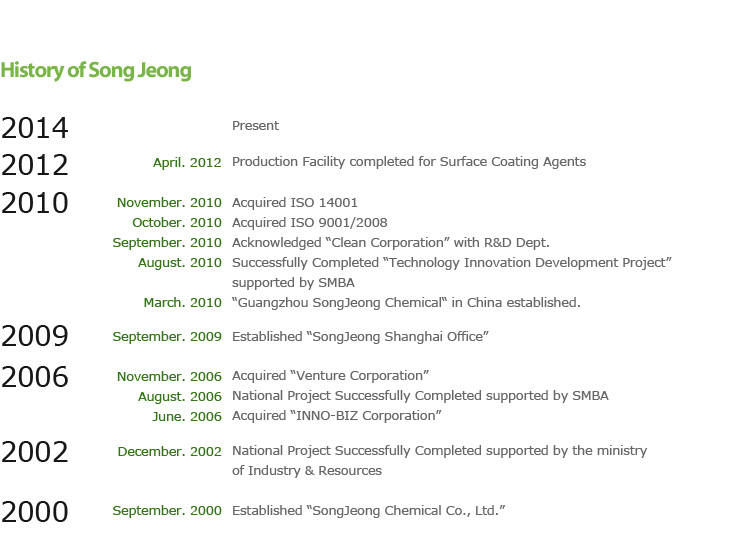Click the Acquired Venture Corporation entry
738x552 pixels.
click(330, 376)
